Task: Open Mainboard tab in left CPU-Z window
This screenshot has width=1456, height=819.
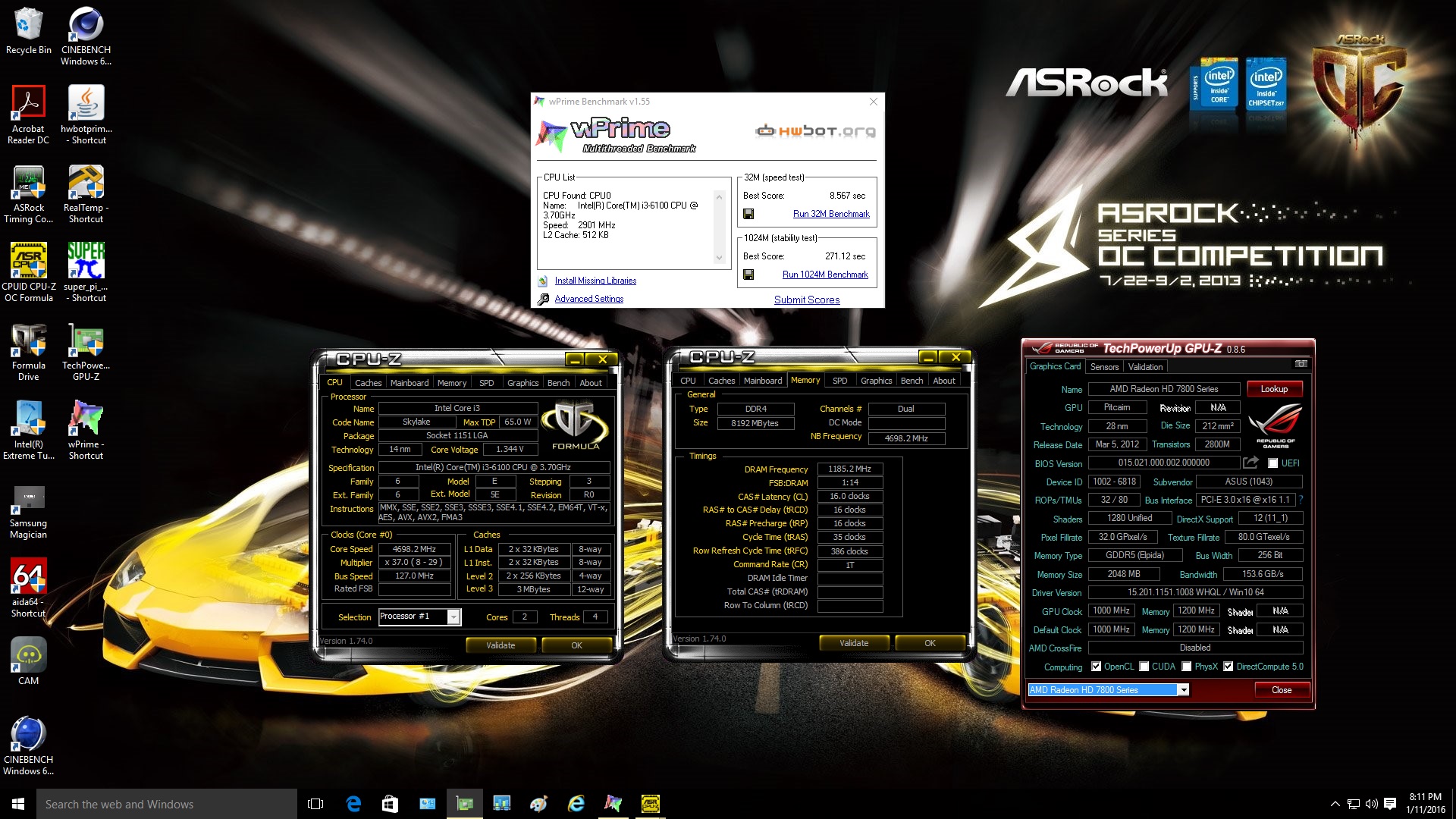Action: point(409,383)
